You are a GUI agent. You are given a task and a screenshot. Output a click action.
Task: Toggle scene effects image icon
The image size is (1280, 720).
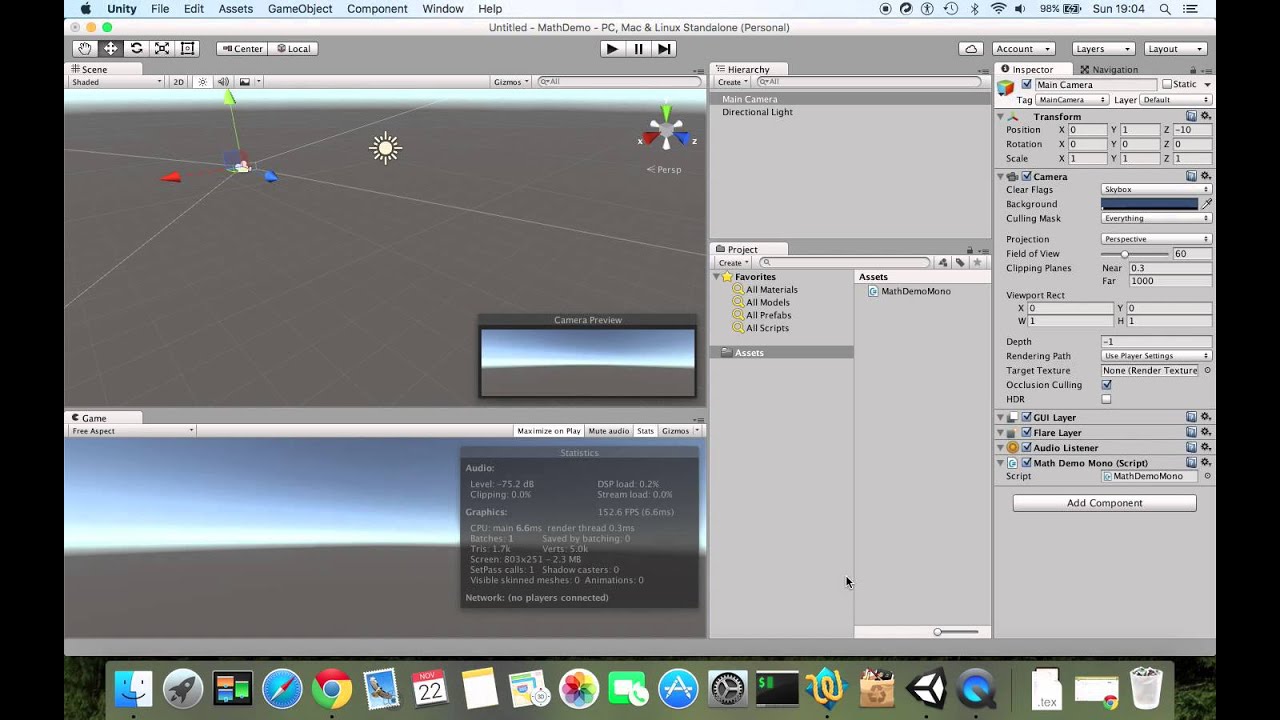pos(245,82)
